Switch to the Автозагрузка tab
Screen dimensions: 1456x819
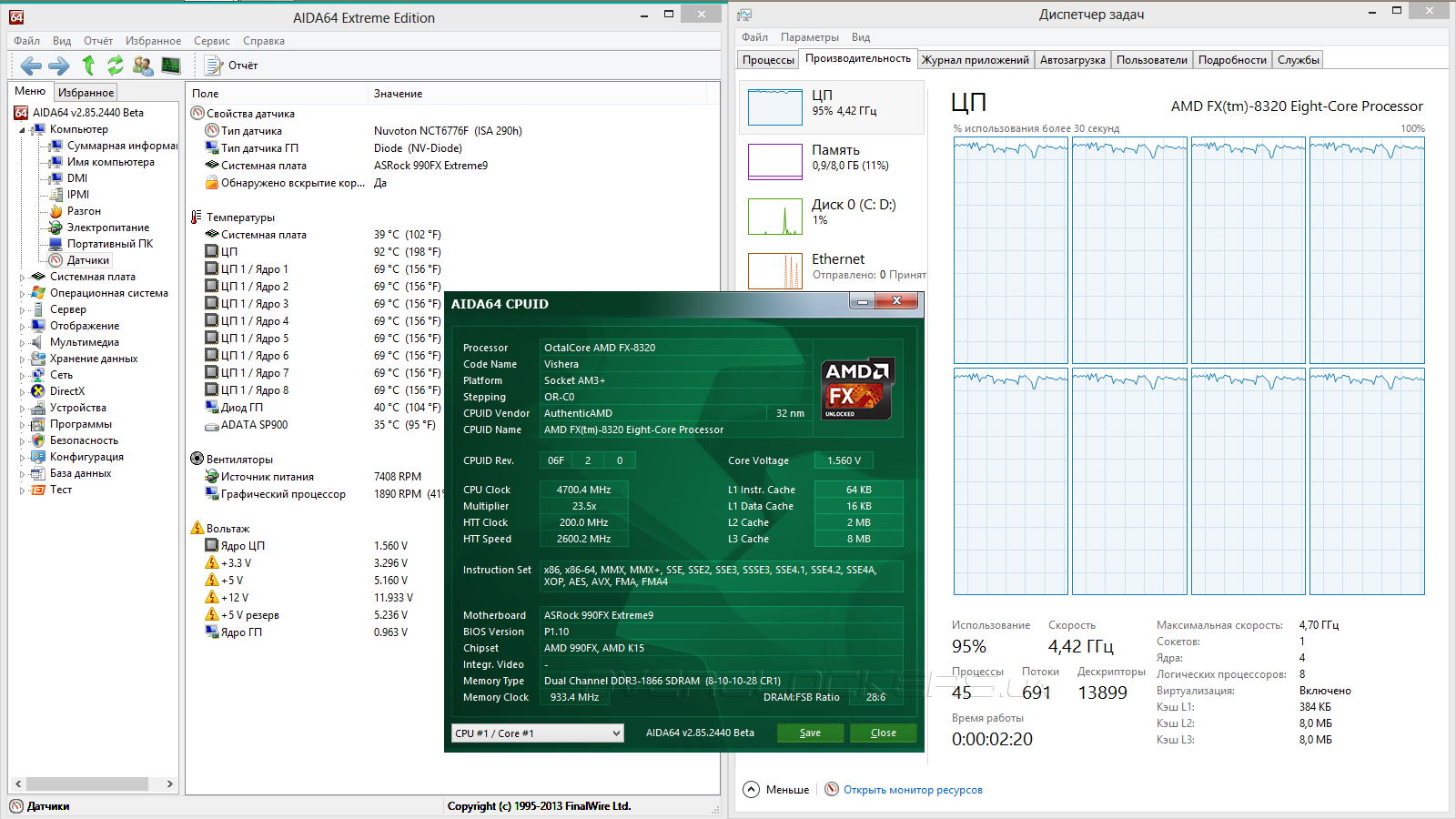point(1072,60)
